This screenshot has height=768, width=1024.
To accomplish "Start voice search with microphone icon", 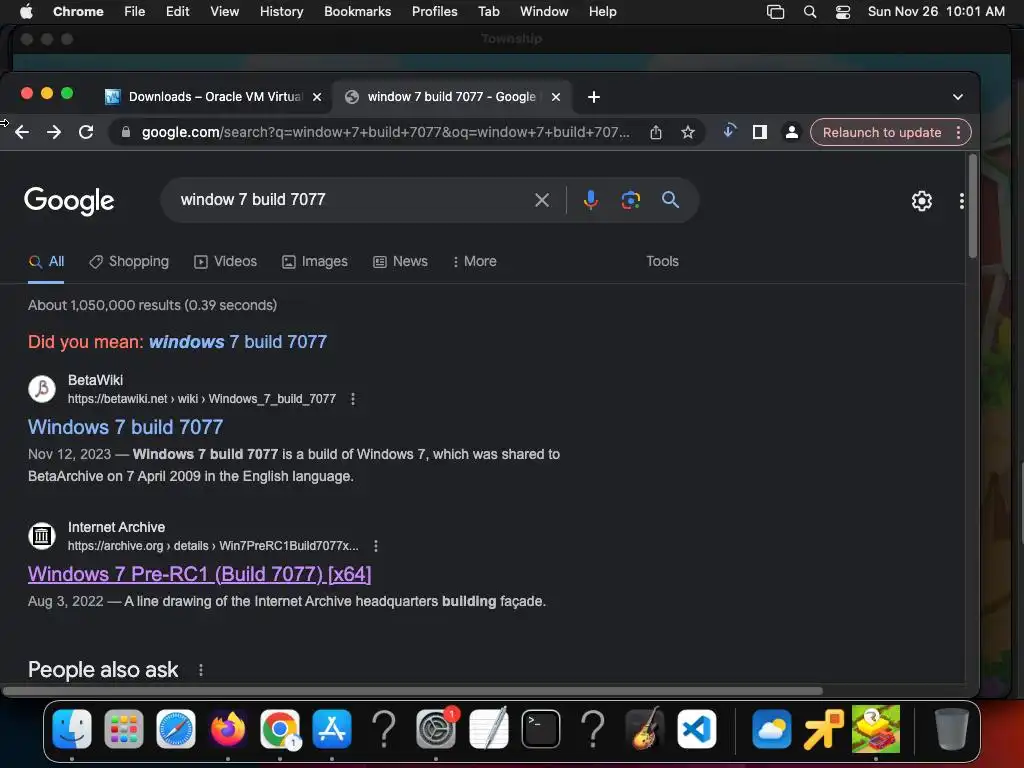I will click(x=590, y=200).
